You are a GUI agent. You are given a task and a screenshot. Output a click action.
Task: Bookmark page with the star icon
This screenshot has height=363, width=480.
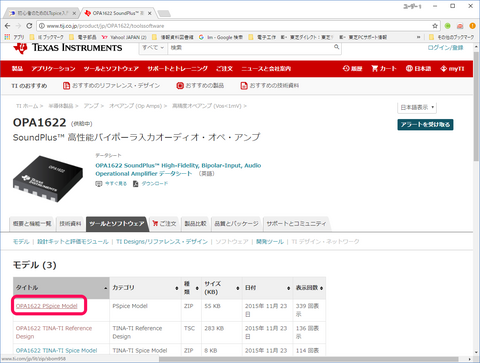pos(435,26)
